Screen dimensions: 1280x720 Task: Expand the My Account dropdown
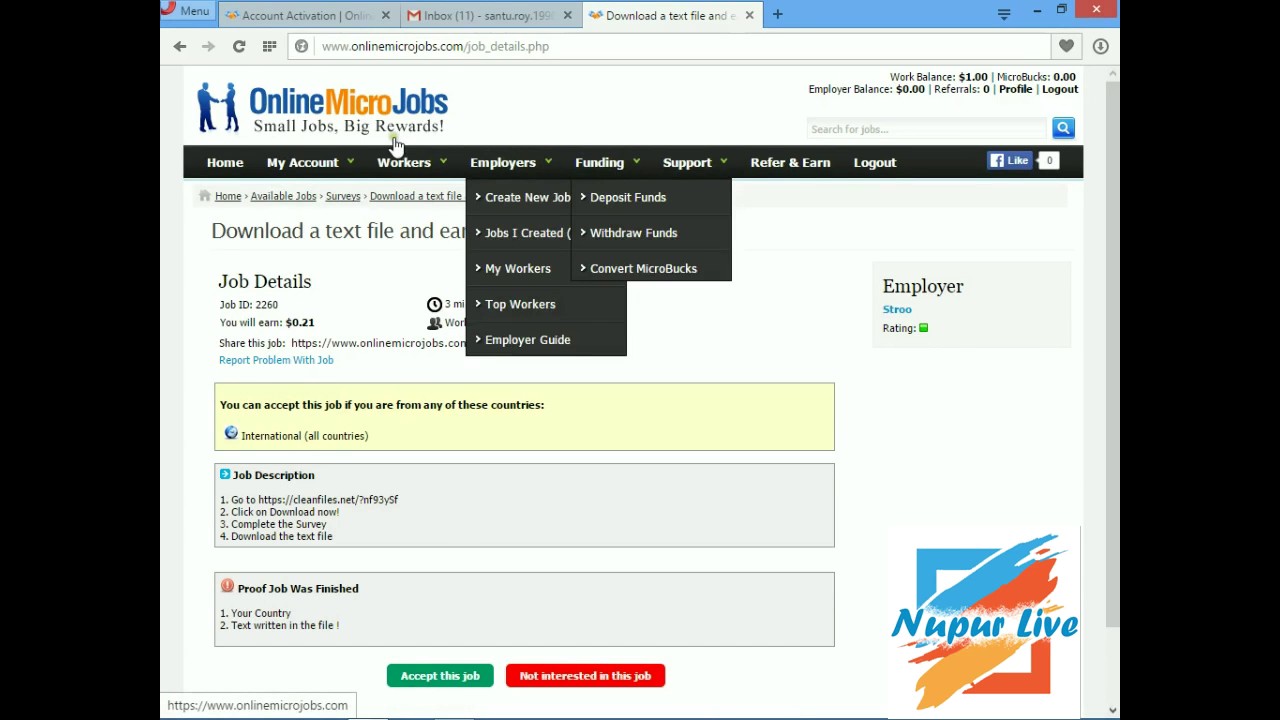pos(310,162)
